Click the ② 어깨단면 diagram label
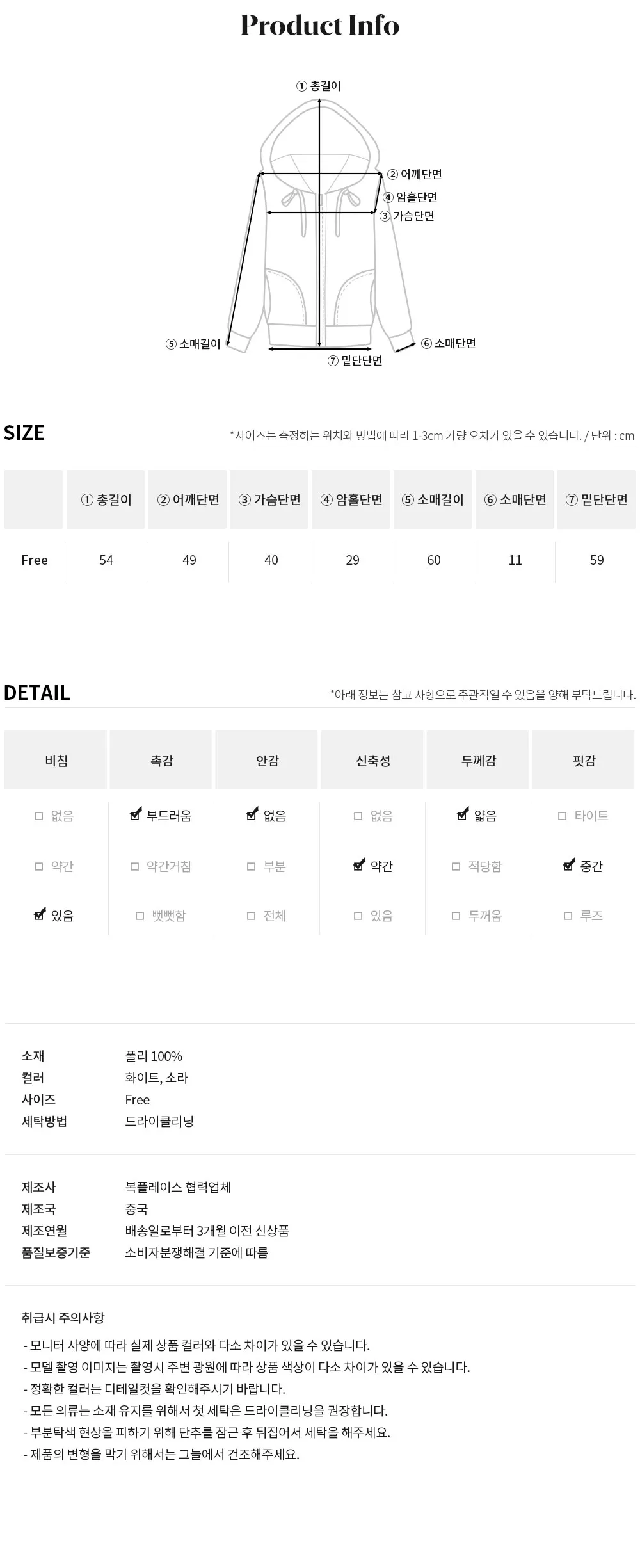The height and width of the screenshot is (1568, 640). coord(415,174)
